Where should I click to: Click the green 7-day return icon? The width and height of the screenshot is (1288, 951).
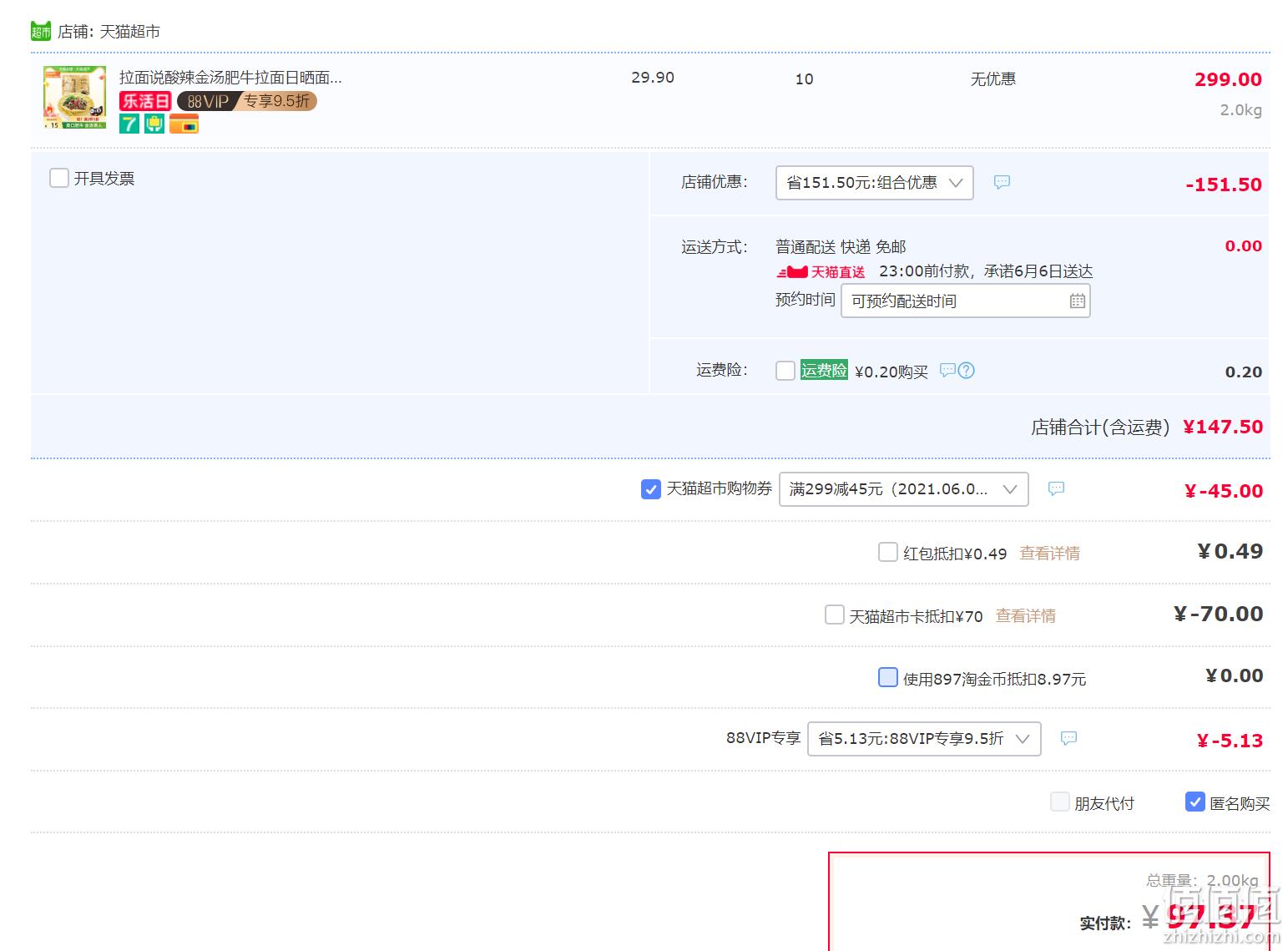[x=129, y=124]
